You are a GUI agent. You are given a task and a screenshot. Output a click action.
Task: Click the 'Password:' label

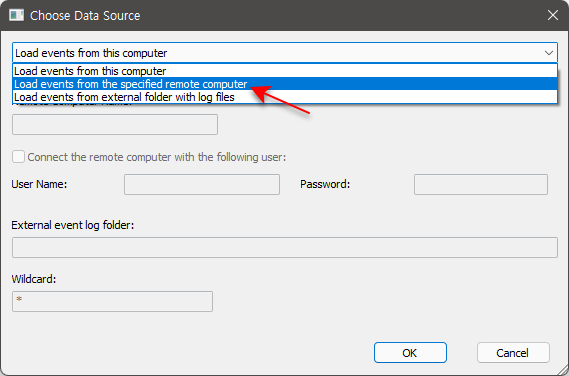(x=325, y=184)
